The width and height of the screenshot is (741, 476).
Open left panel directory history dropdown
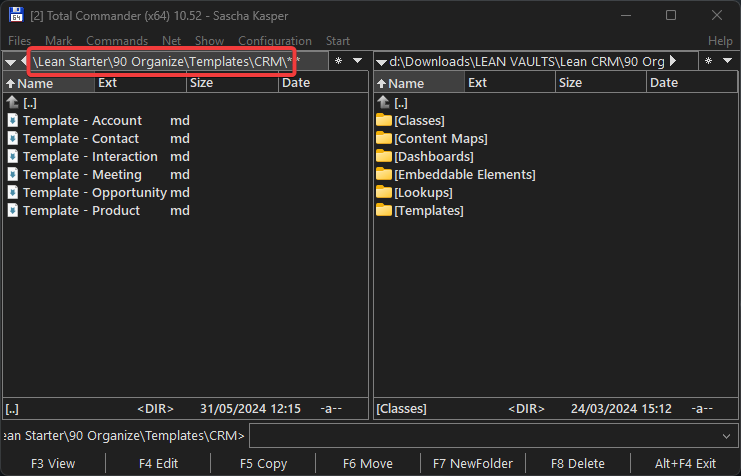[358, 61]
